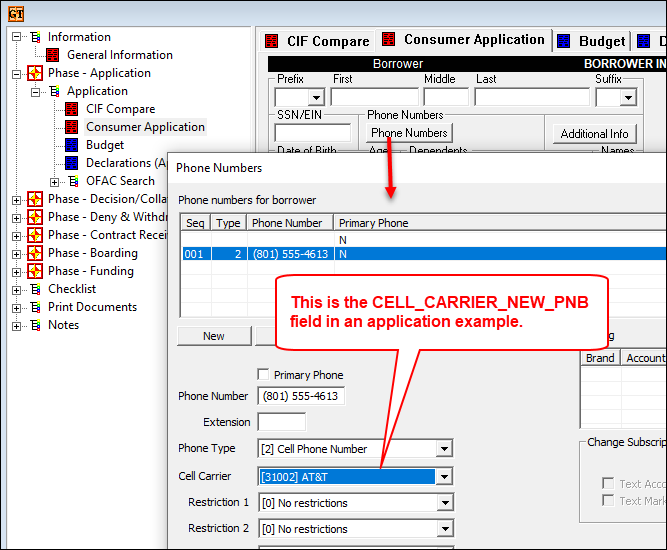The width and height of the screenshot is (667, 550).
Task: Click the Seq column header
Action: pyautogui.click(x=195, y=223)
